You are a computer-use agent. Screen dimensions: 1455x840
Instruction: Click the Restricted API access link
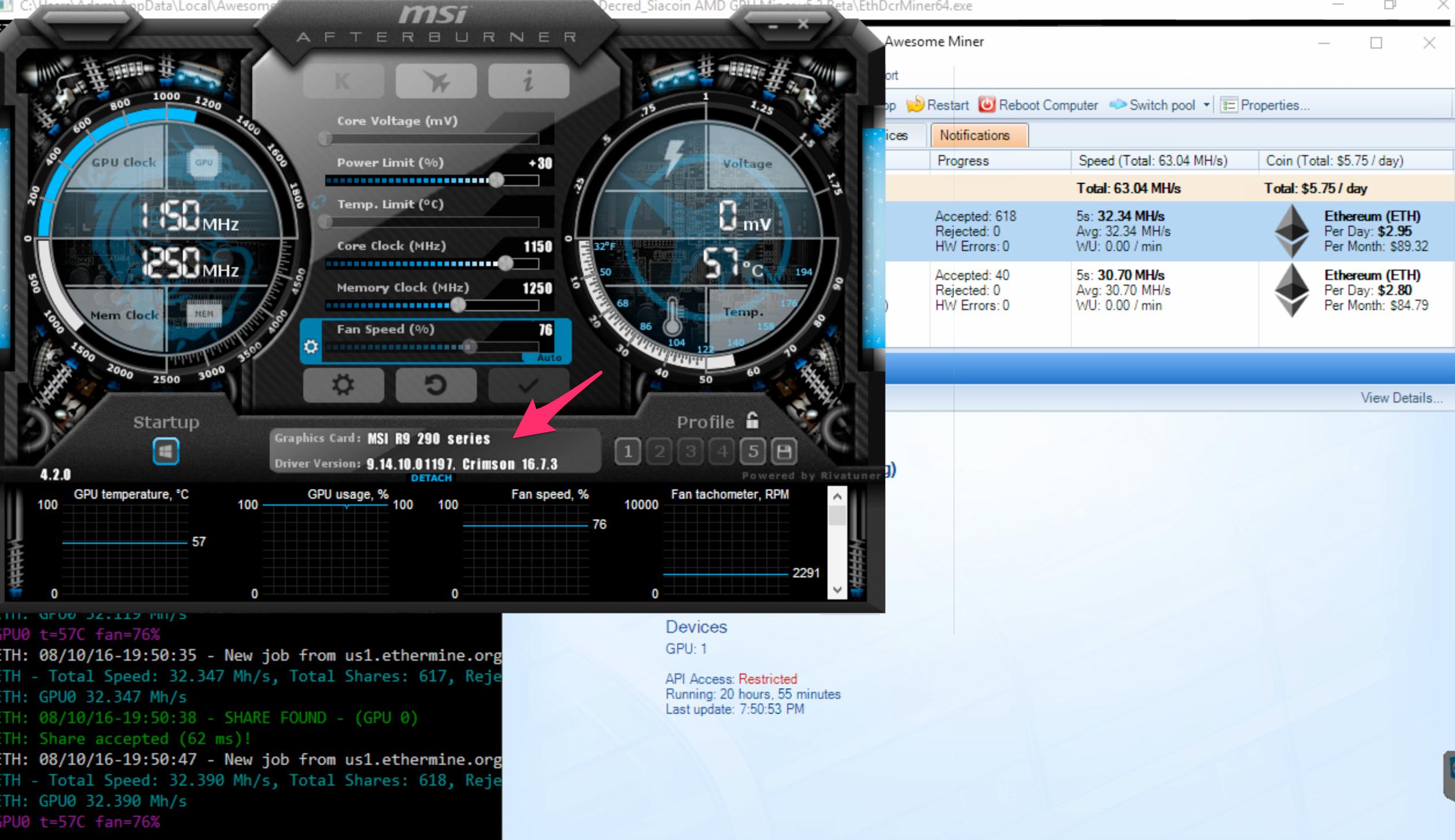tap(767, 679)
